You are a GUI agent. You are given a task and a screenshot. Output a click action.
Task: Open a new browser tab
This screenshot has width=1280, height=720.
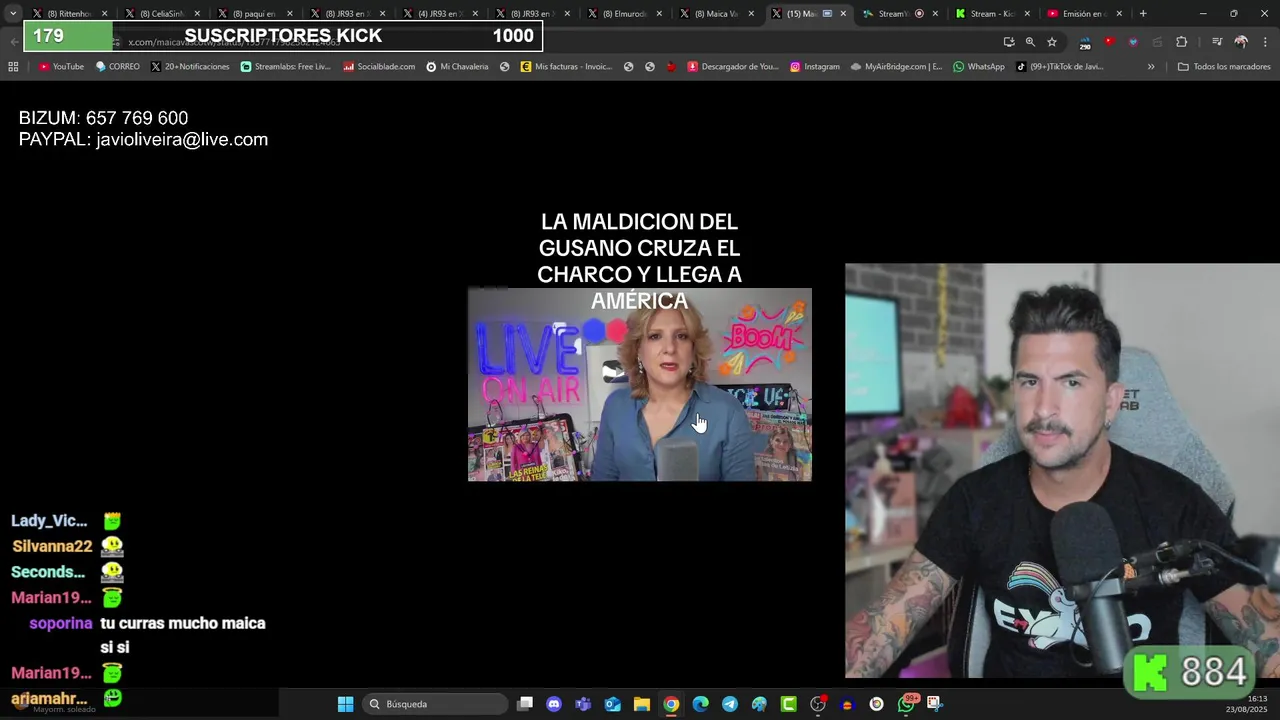[1143, 14]
